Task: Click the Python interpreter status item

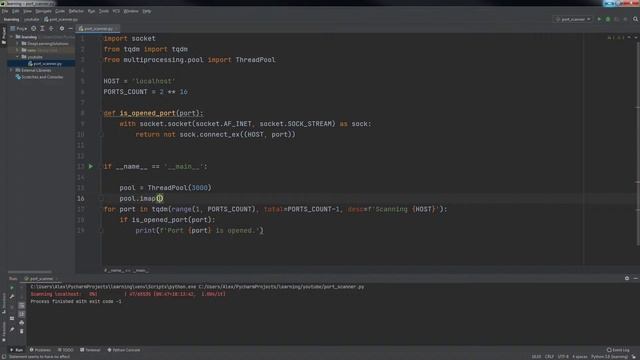Action: point(609,357)
